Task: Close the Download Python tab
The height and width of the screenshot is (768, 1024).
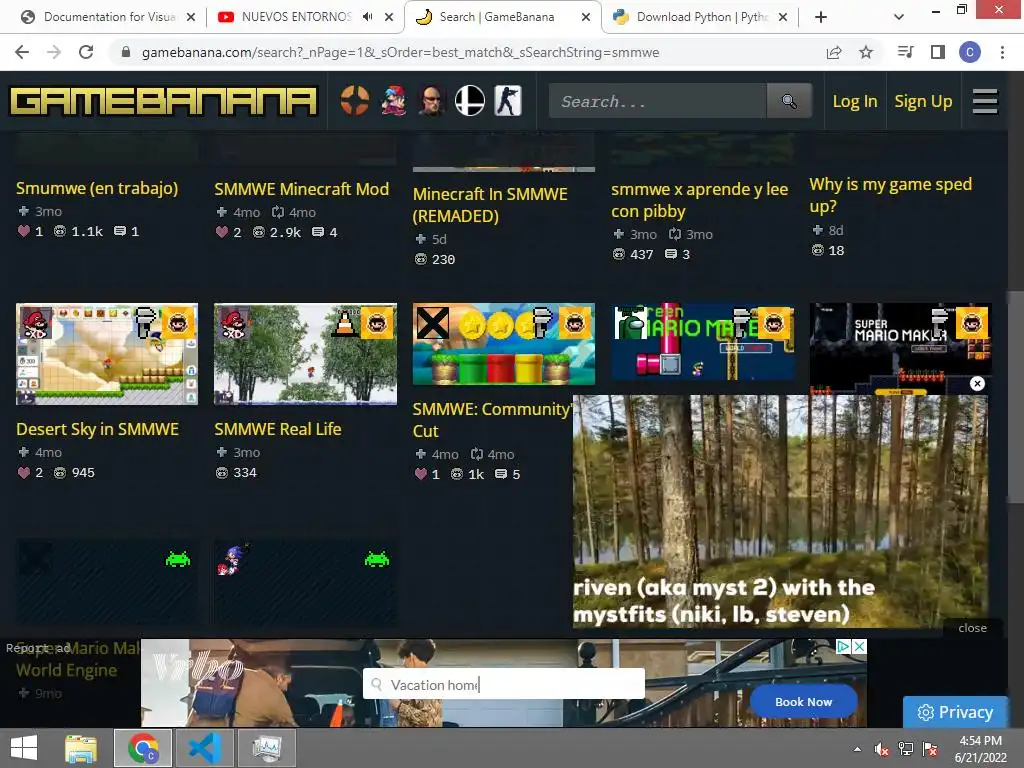Action: point(783,17)
